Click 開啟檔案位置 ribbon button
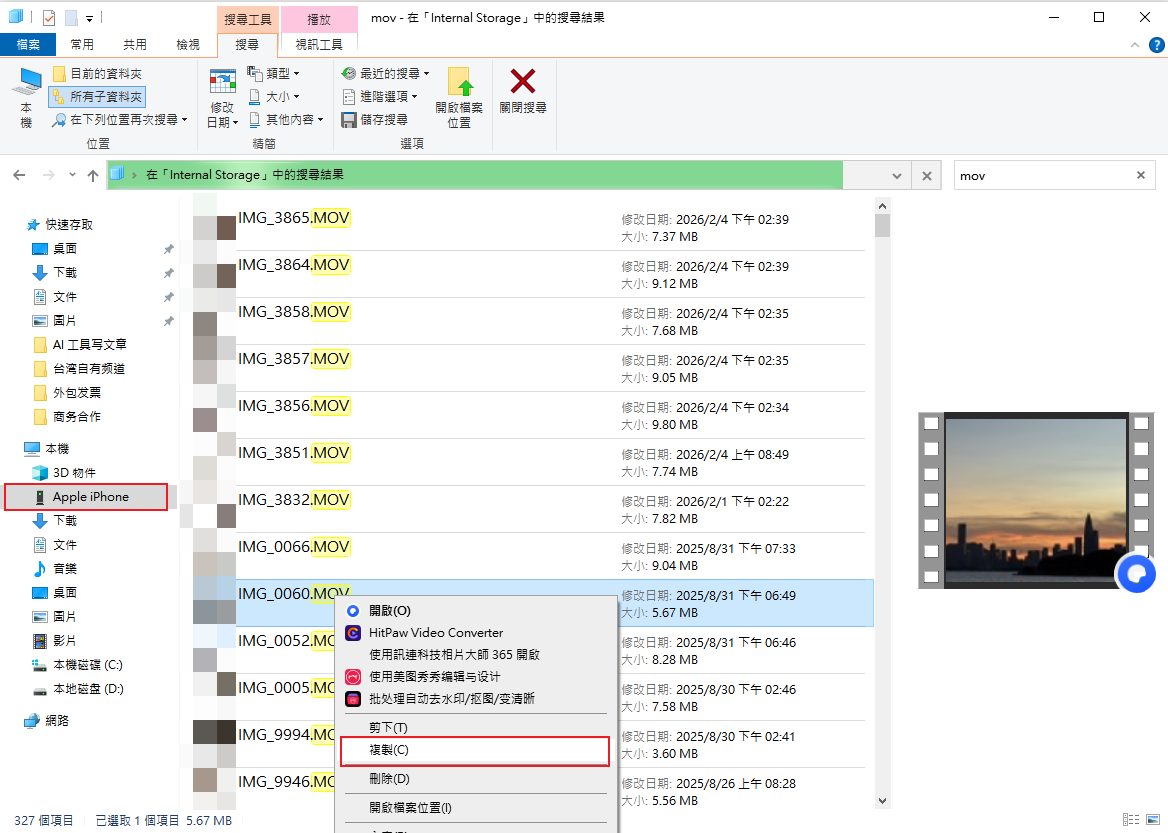 [x=459, y=97]
